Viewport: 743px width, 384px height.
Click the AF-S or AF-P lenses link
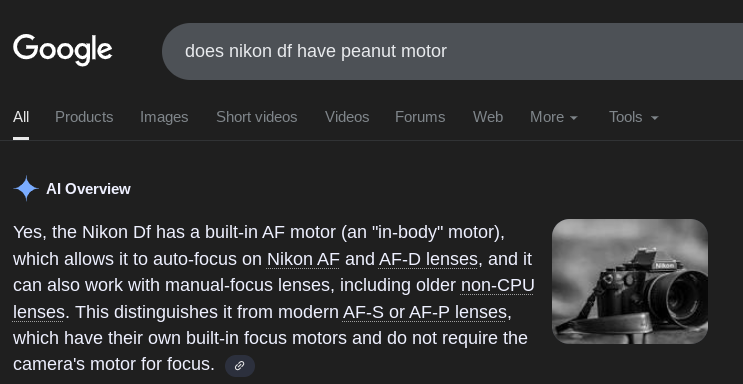(424, 312)
